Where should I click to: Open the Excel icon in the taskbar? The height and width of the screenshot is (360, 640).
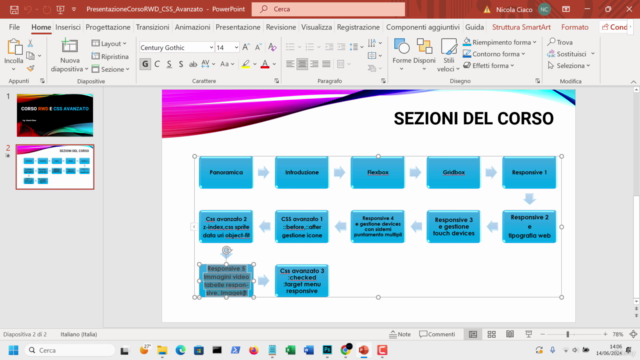point(290,350)
